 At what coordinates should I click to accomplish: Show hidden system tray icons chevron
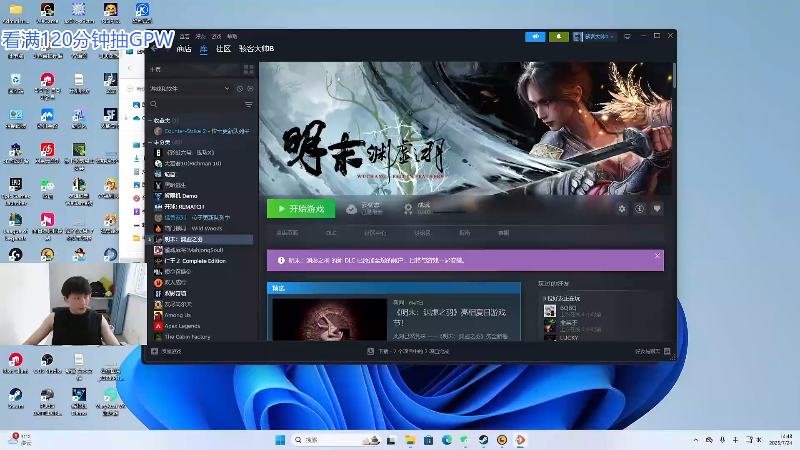(x=695, y=440)
